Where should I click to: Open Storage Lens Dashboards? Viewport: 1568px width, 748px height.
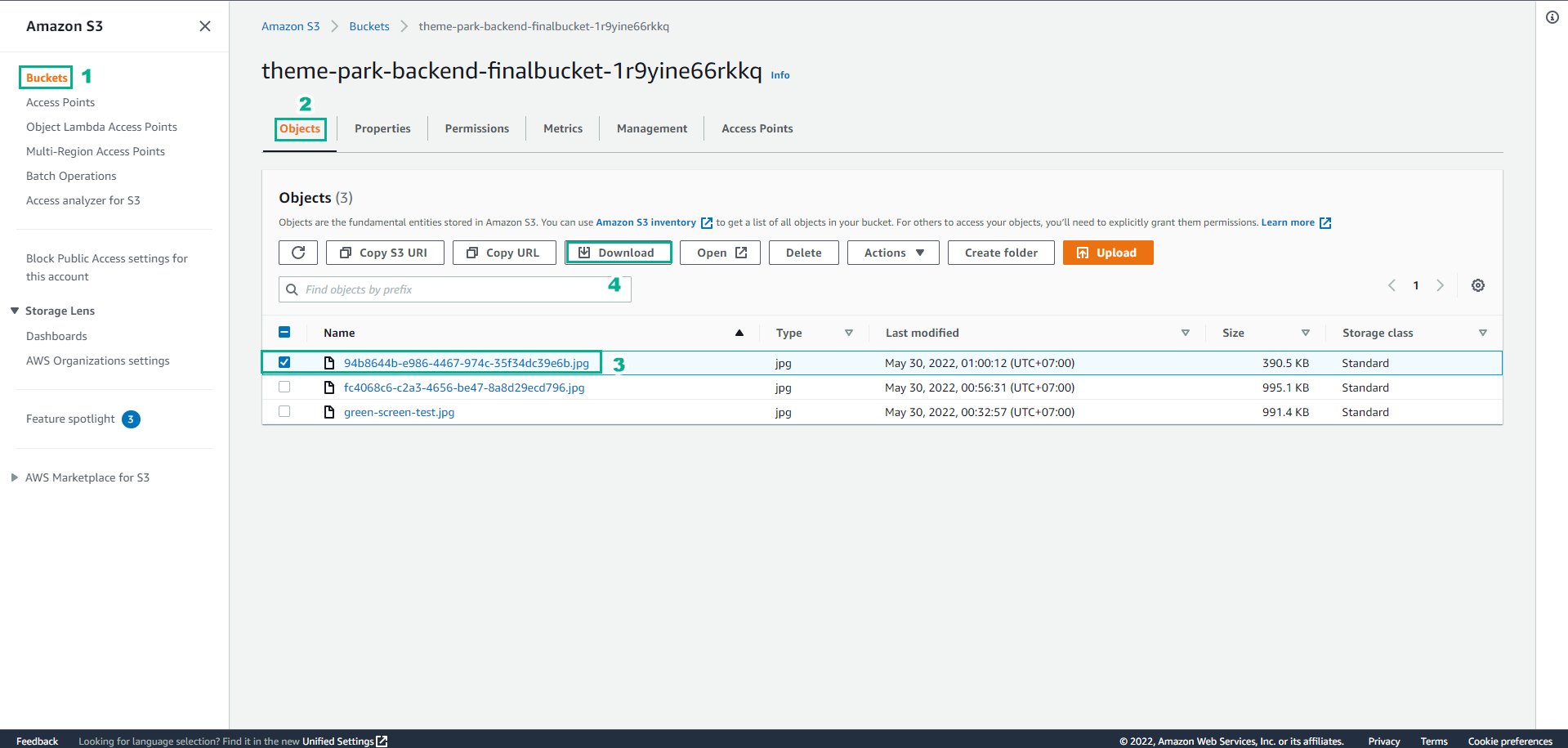pos(56,336)
